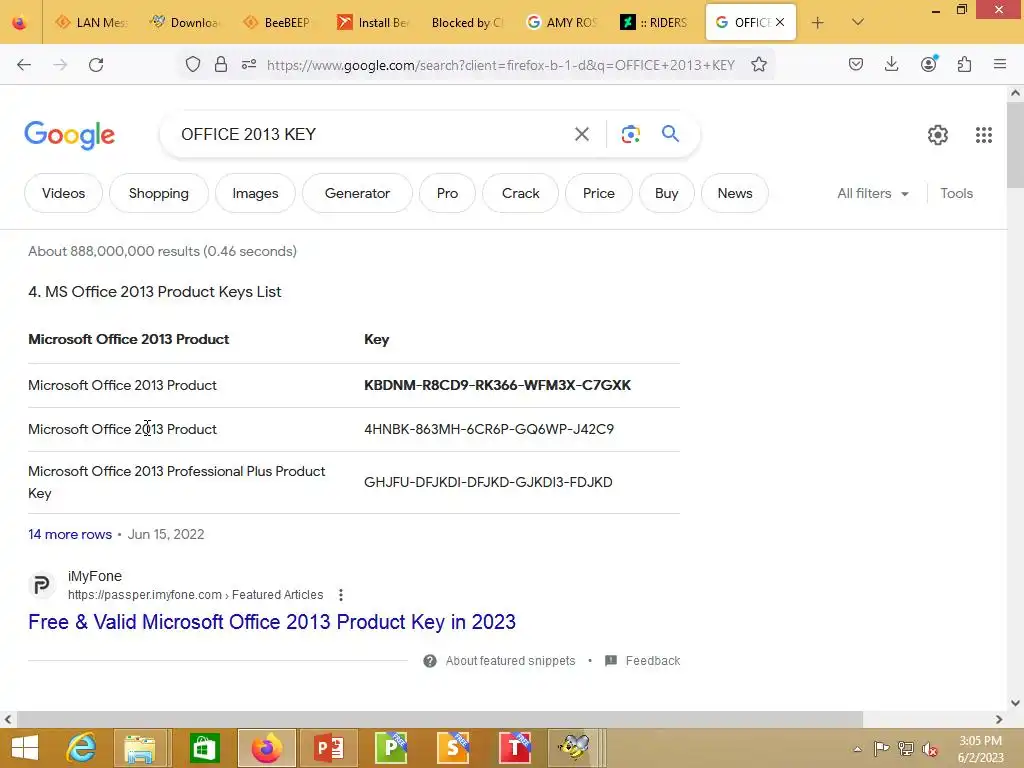
Task: Switch to the Install Bee tab
Action: [373, 22]
